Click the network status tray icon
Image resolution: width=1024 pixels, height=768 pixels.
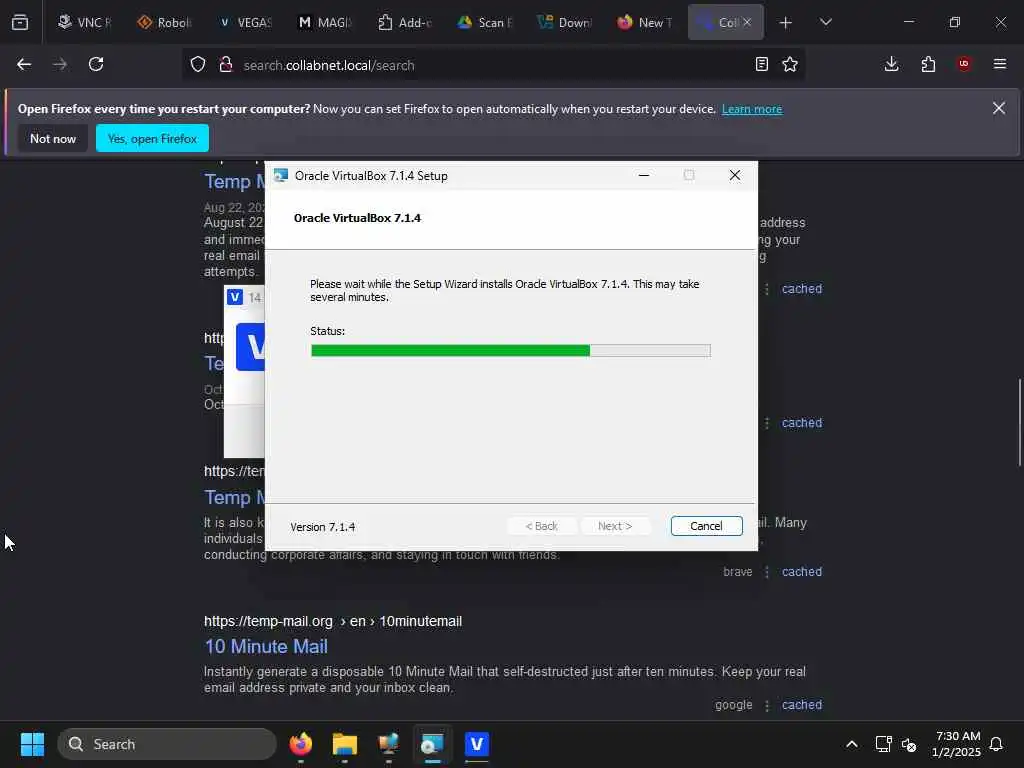(883, 744)
